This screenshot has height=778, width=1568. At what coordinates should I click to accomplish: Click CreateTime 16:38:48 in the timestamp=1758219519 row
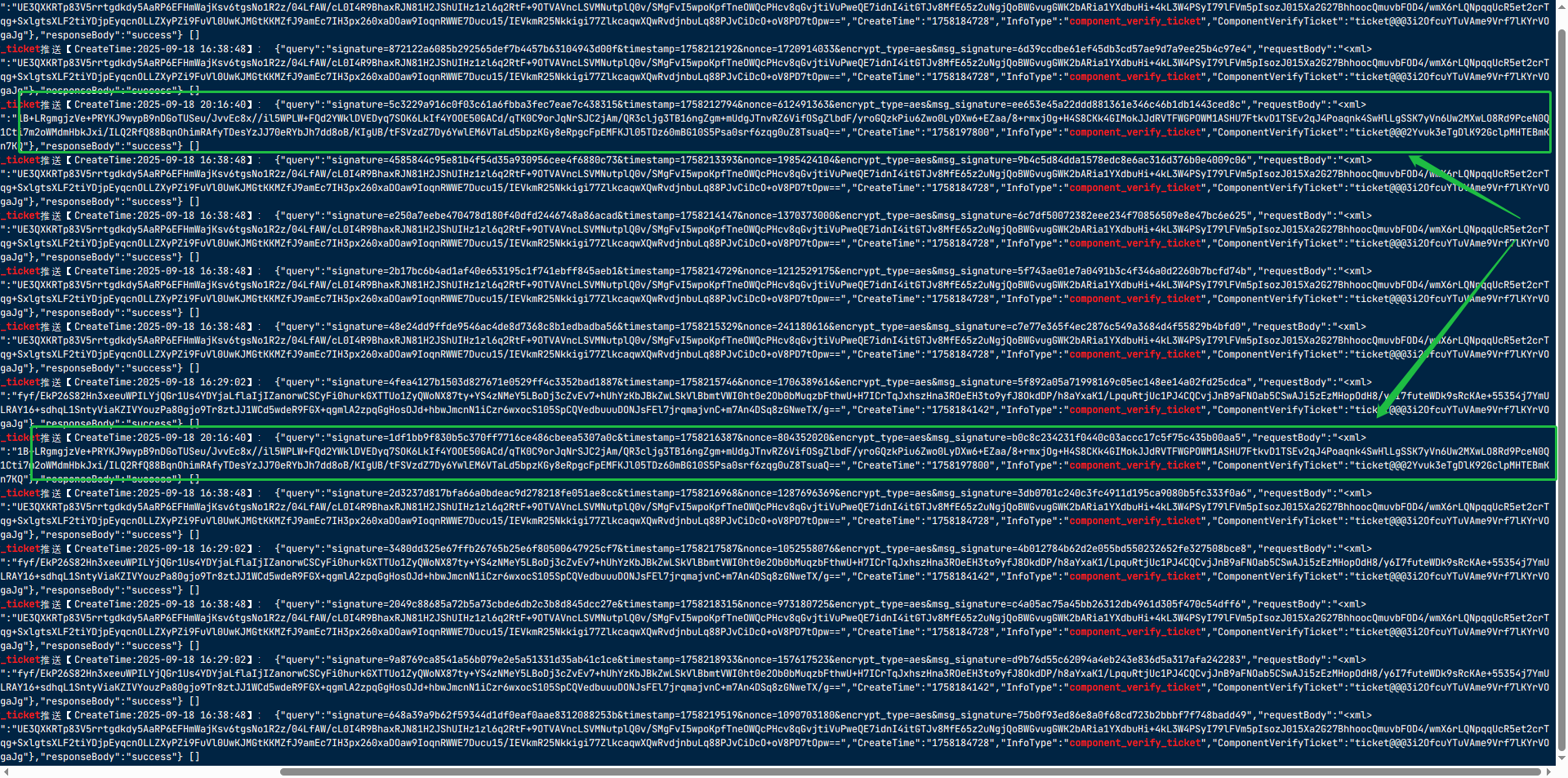point(160,715)
